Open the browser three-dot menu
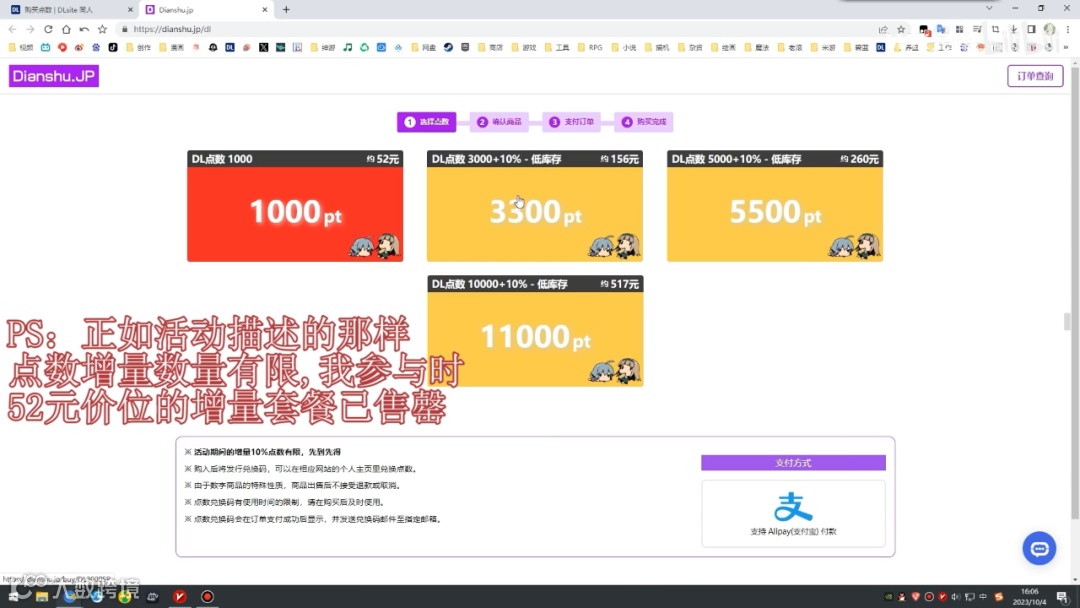Image resolution: width=1080 pixels, height=608 pixels. click(x=1068, y=29)
